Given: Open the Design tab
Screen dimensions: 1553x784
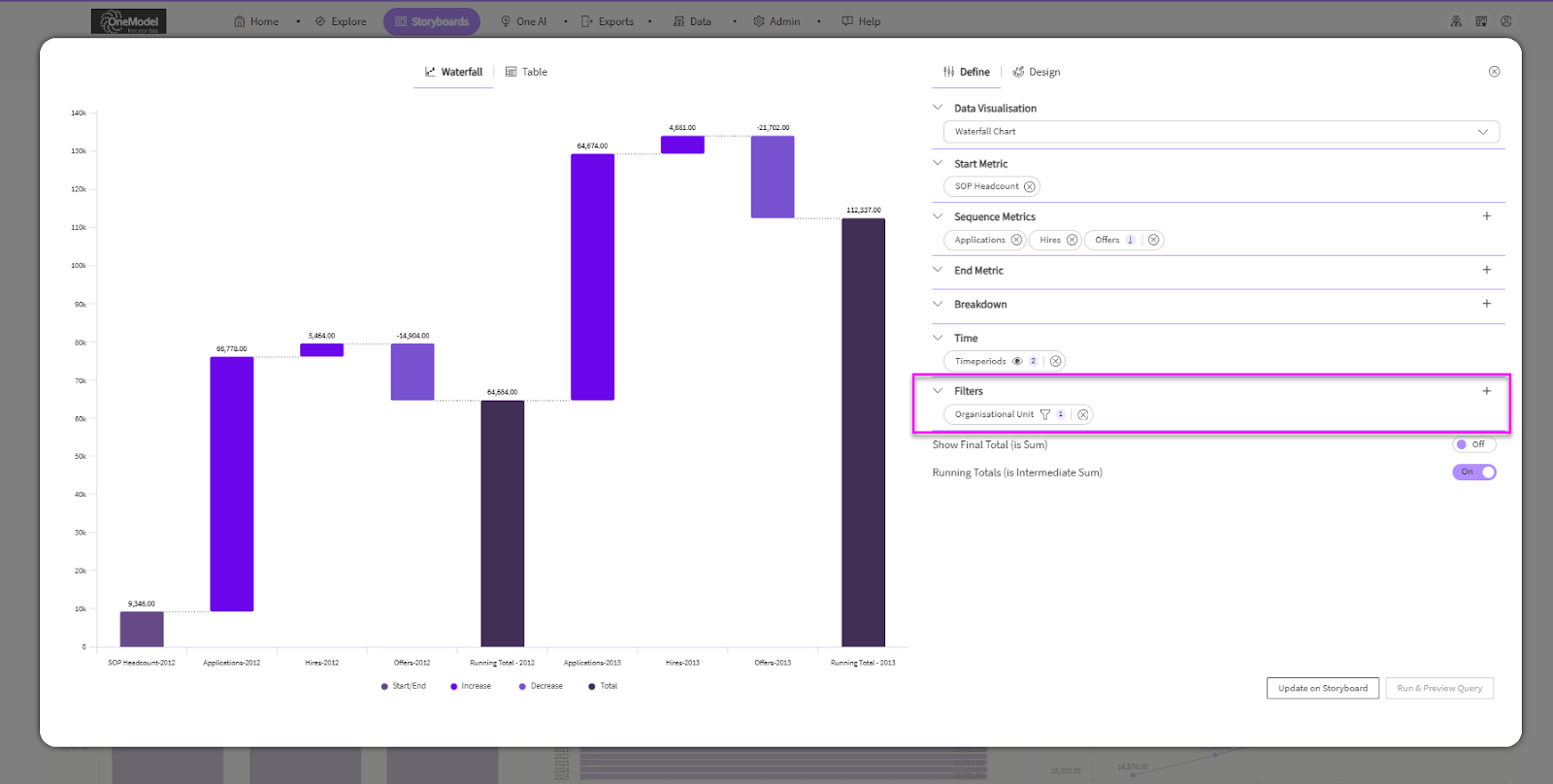Looking at the screenshot, I should [1037, 72].
